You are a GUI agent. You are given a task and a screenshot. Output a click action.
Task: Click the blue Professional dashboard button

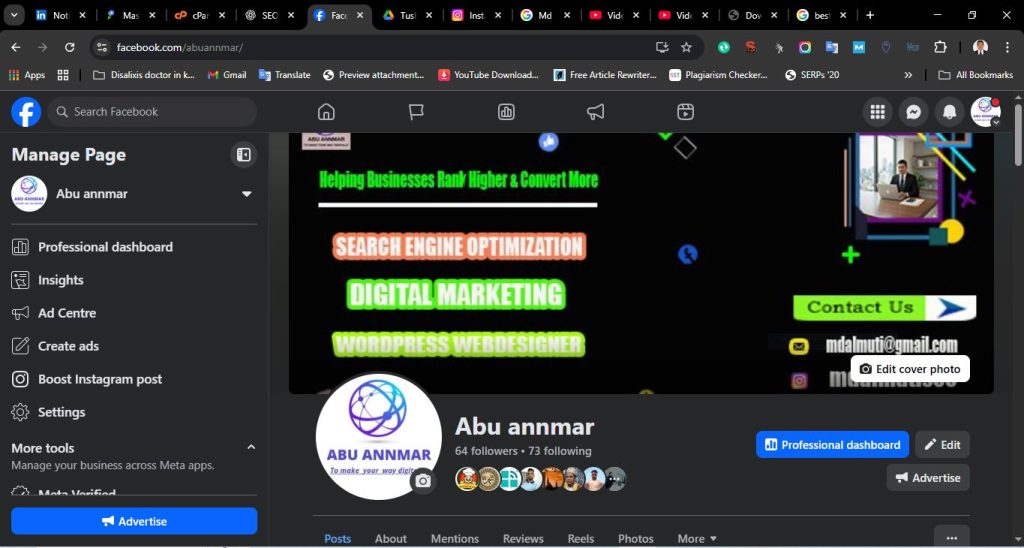tap(832, 445)
